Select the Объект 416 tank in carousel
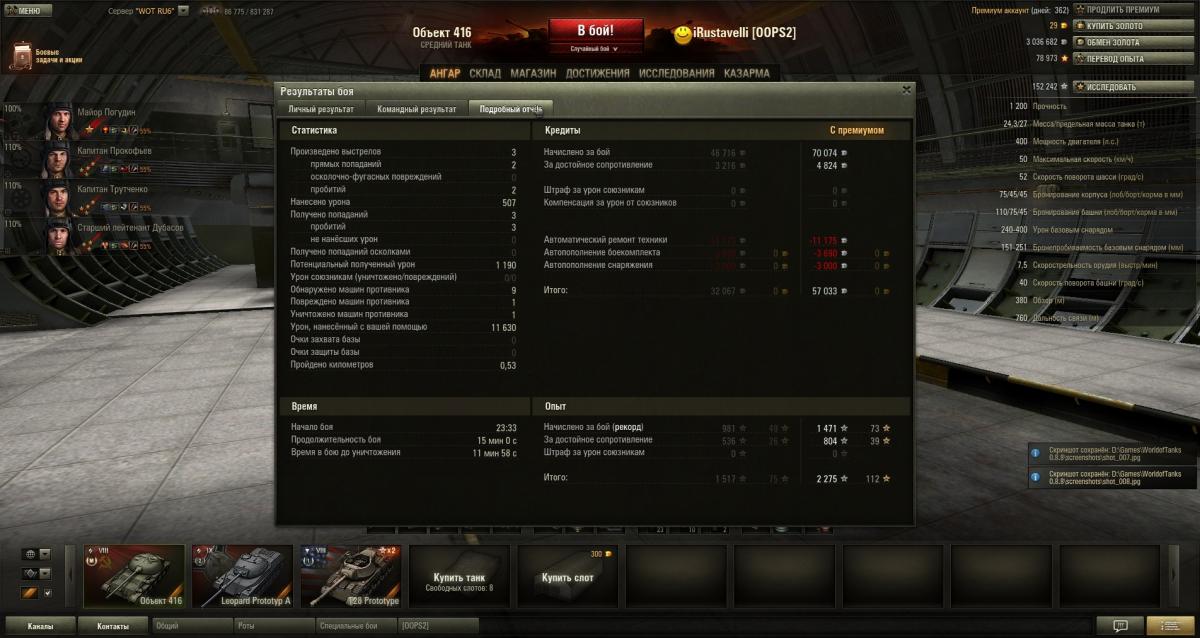1200x638 pixels. [x=134, y=576]
